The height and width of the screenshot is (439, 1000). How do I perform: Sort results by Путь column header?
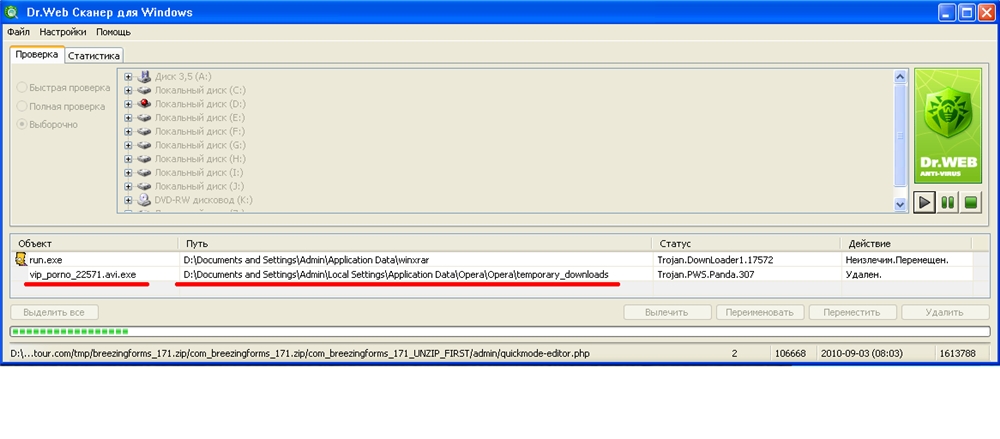coord(415,244)
